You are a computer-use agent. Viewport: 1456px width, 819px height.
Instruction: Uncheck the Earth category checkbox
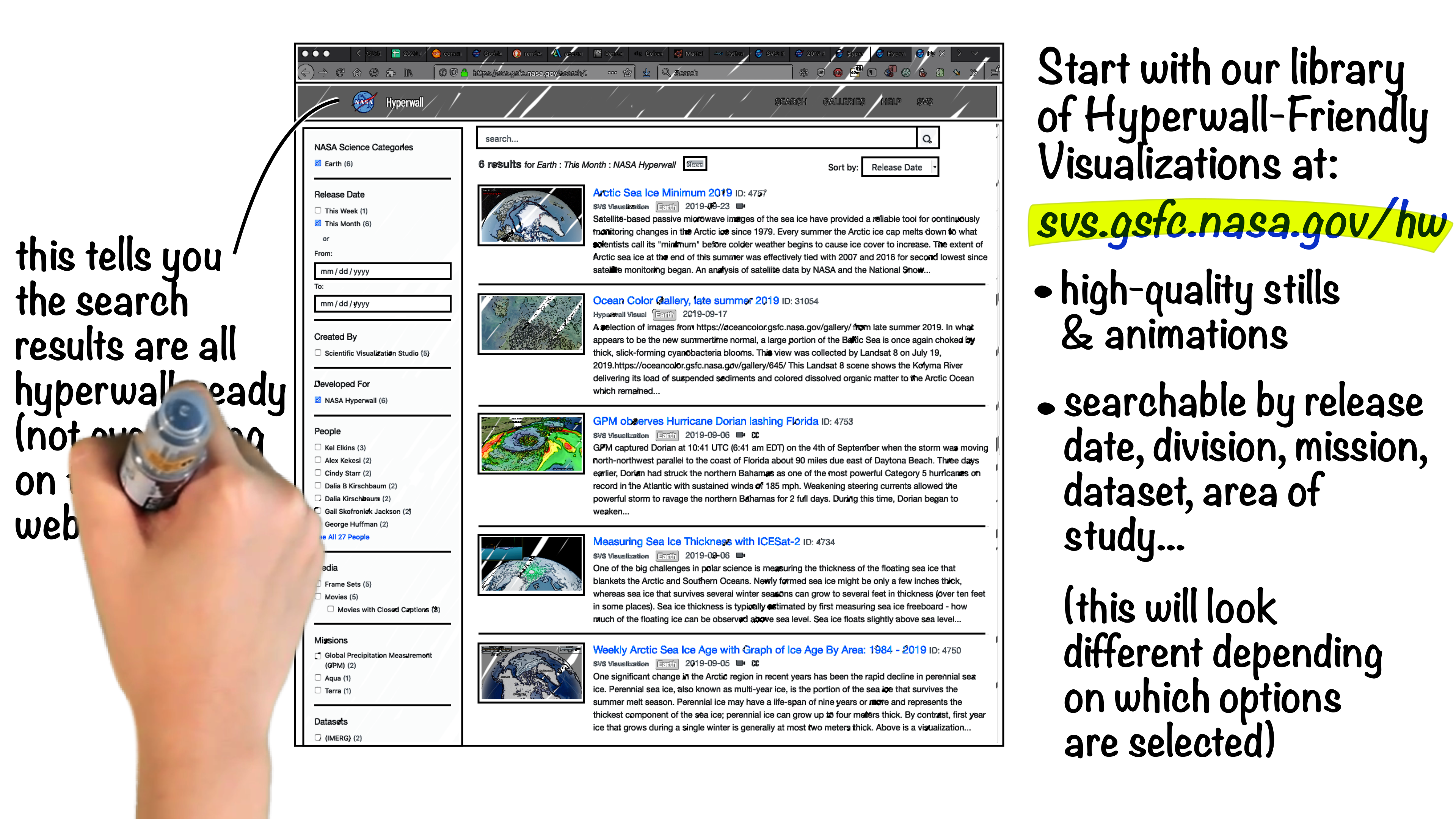(x=318, y=163)
